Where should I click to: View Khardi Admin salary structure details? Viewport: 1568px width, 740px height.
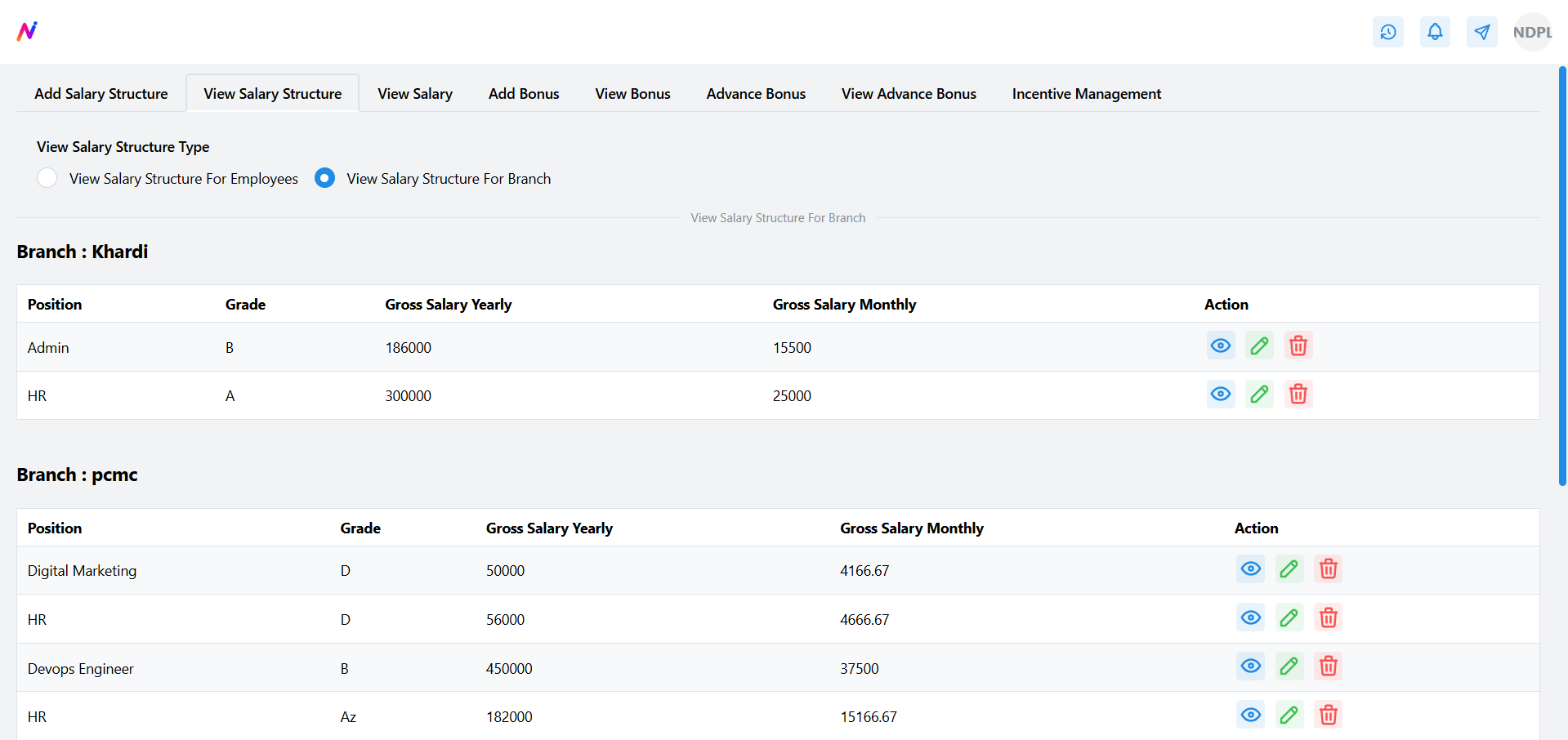point(1221,345)
